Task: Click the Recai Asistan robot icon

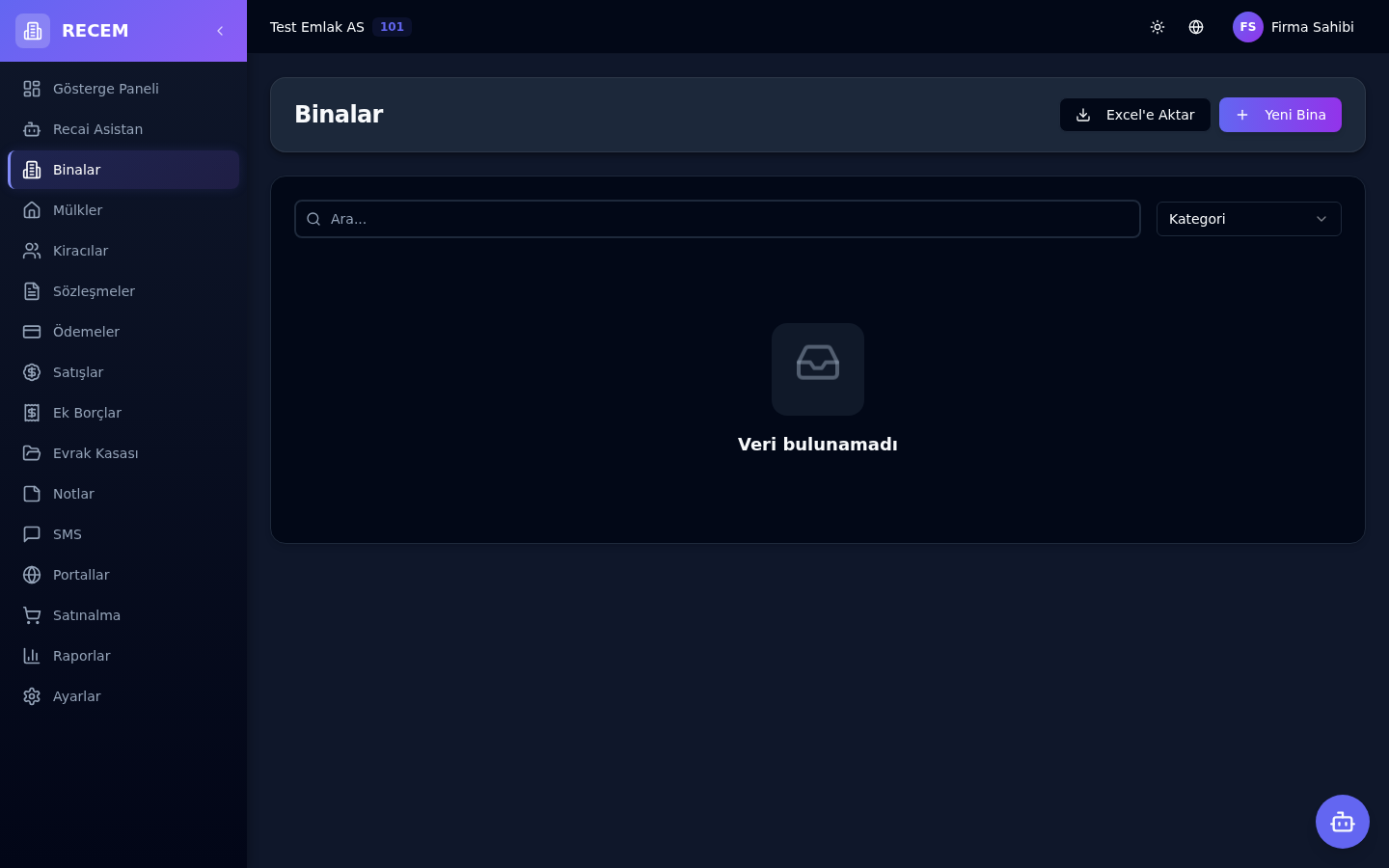Action: (32, 129)
